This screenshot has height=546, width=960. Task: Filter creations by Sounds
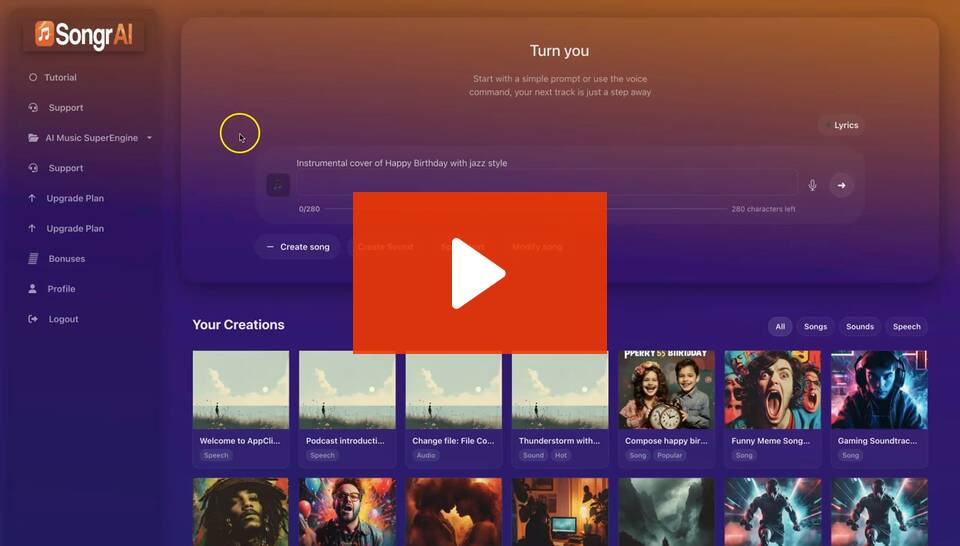(860, 327)
